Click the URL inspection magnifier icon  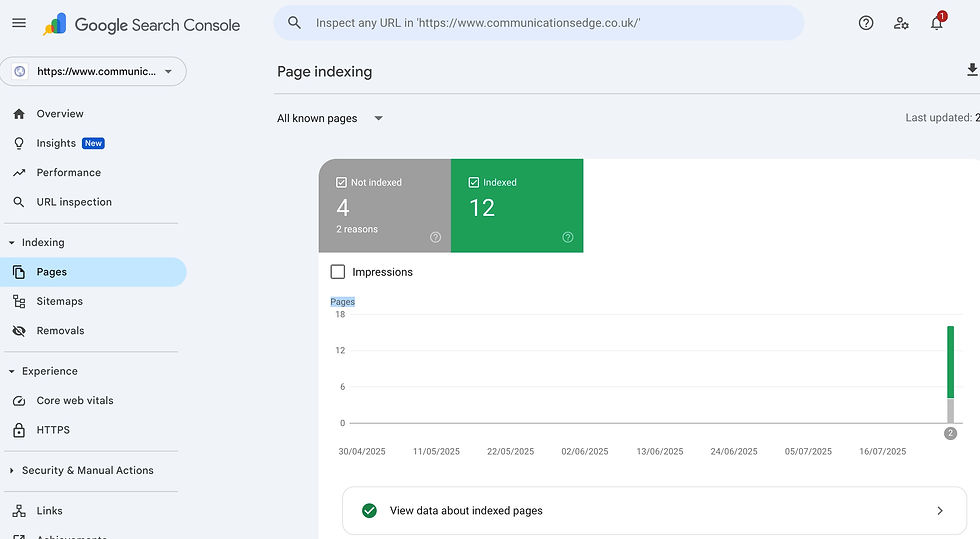(19, 202)
